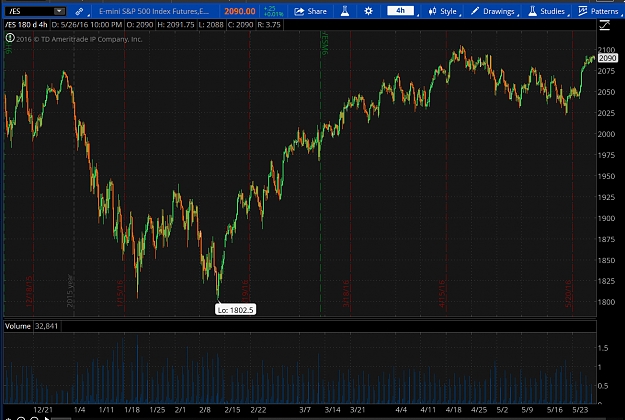
Task: Click the /ESM6 green rollover marker
Action: [x=324, y=44]
